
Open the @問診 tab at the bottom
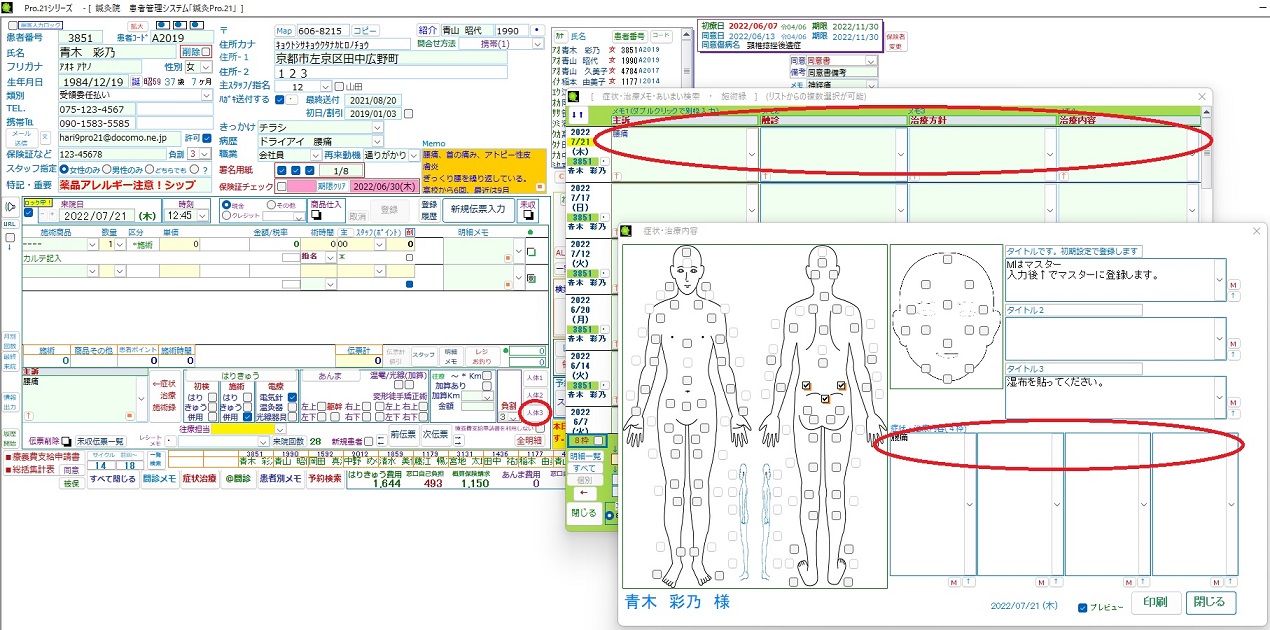point(237,480)
